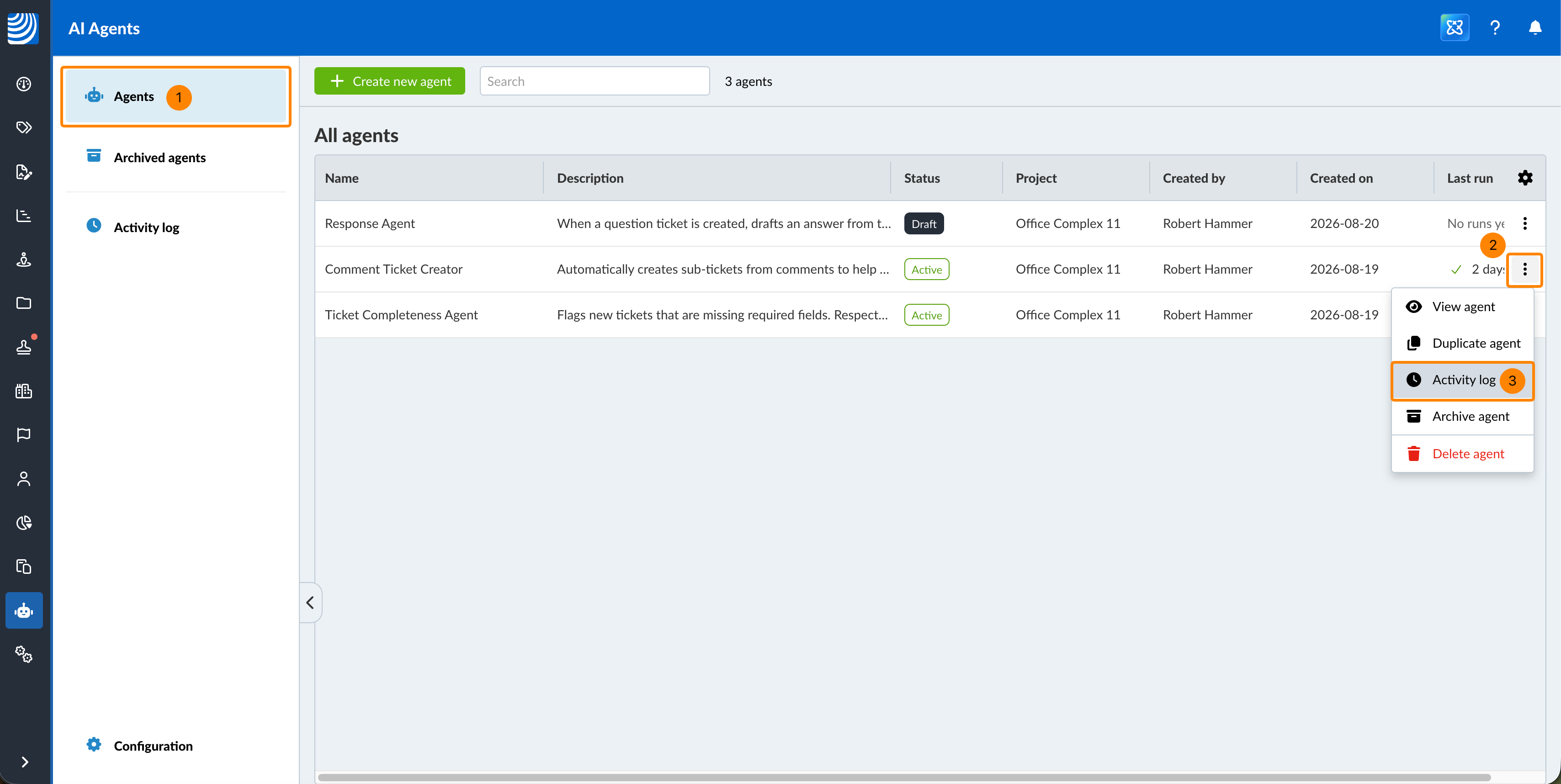The image size is (1561, 784).
Task: Open the tags icon in left rail
Action: [24, 127]
